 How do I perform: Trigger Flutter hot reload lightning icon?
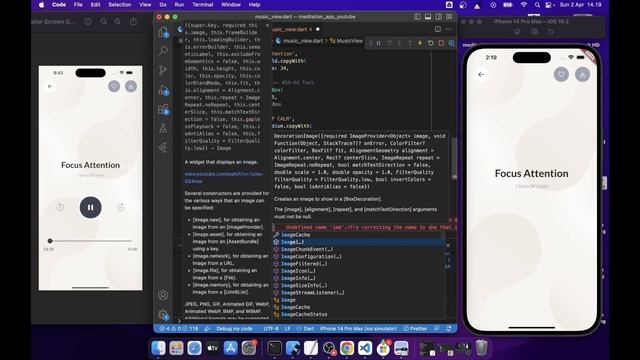[420, 43]
